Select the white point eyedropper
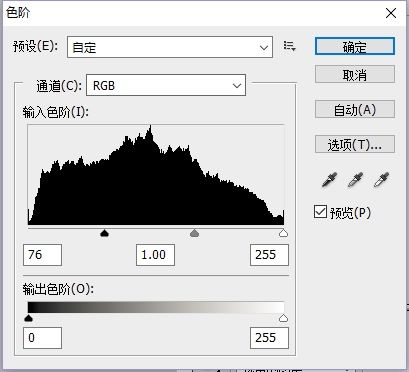Viewport: 409px width, 372px height. point(381,180)
